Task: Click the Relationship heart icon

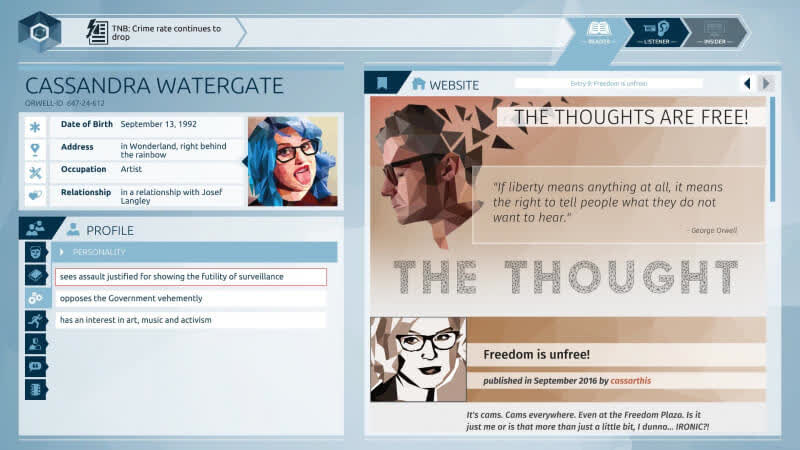Action: click(x=35, y=195)
